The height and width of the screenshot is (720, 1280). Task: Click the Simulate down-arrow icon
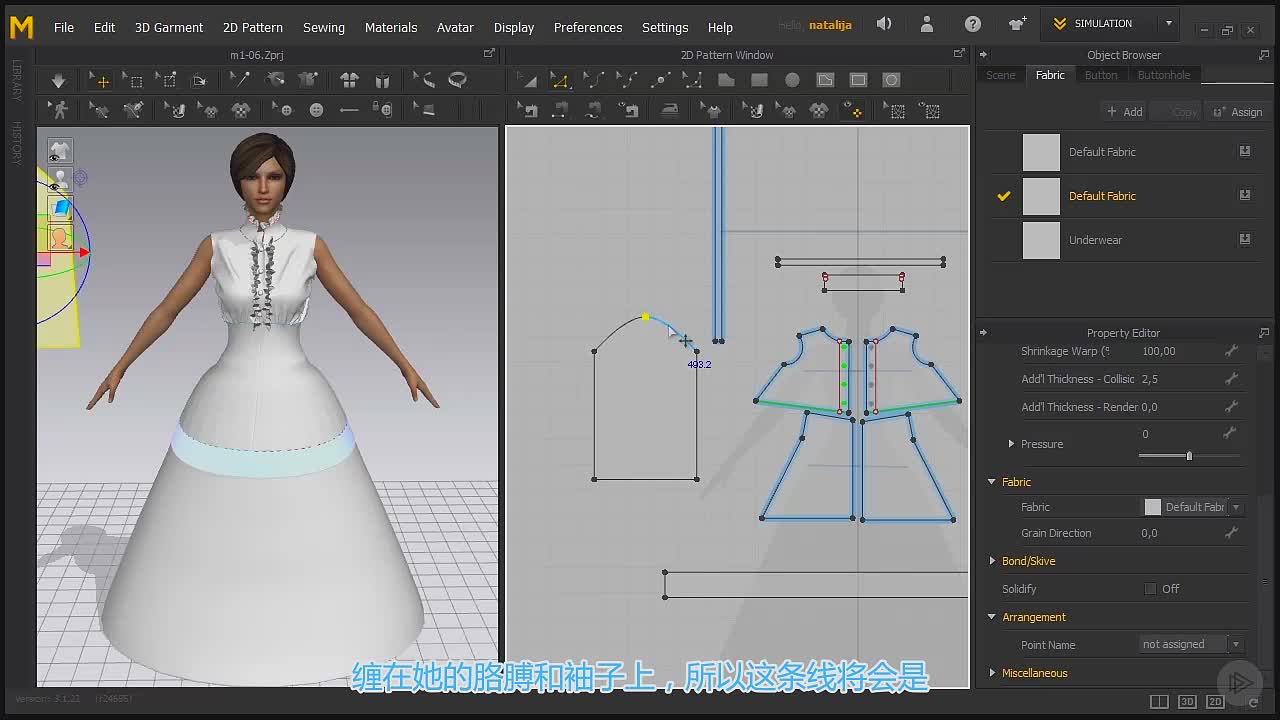click(58, 80)
